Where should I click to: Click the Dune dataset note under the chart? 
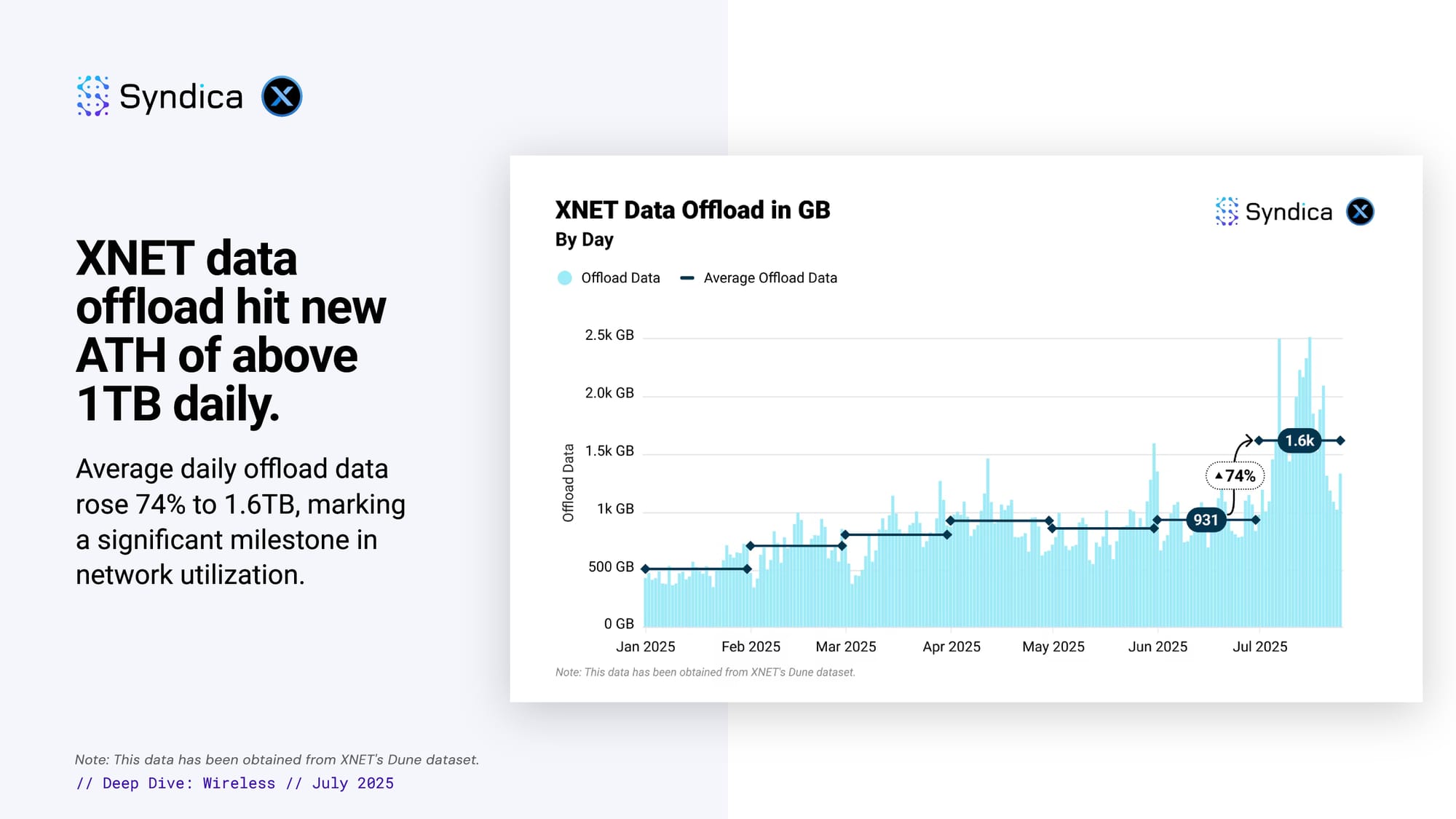pos(705,672)
